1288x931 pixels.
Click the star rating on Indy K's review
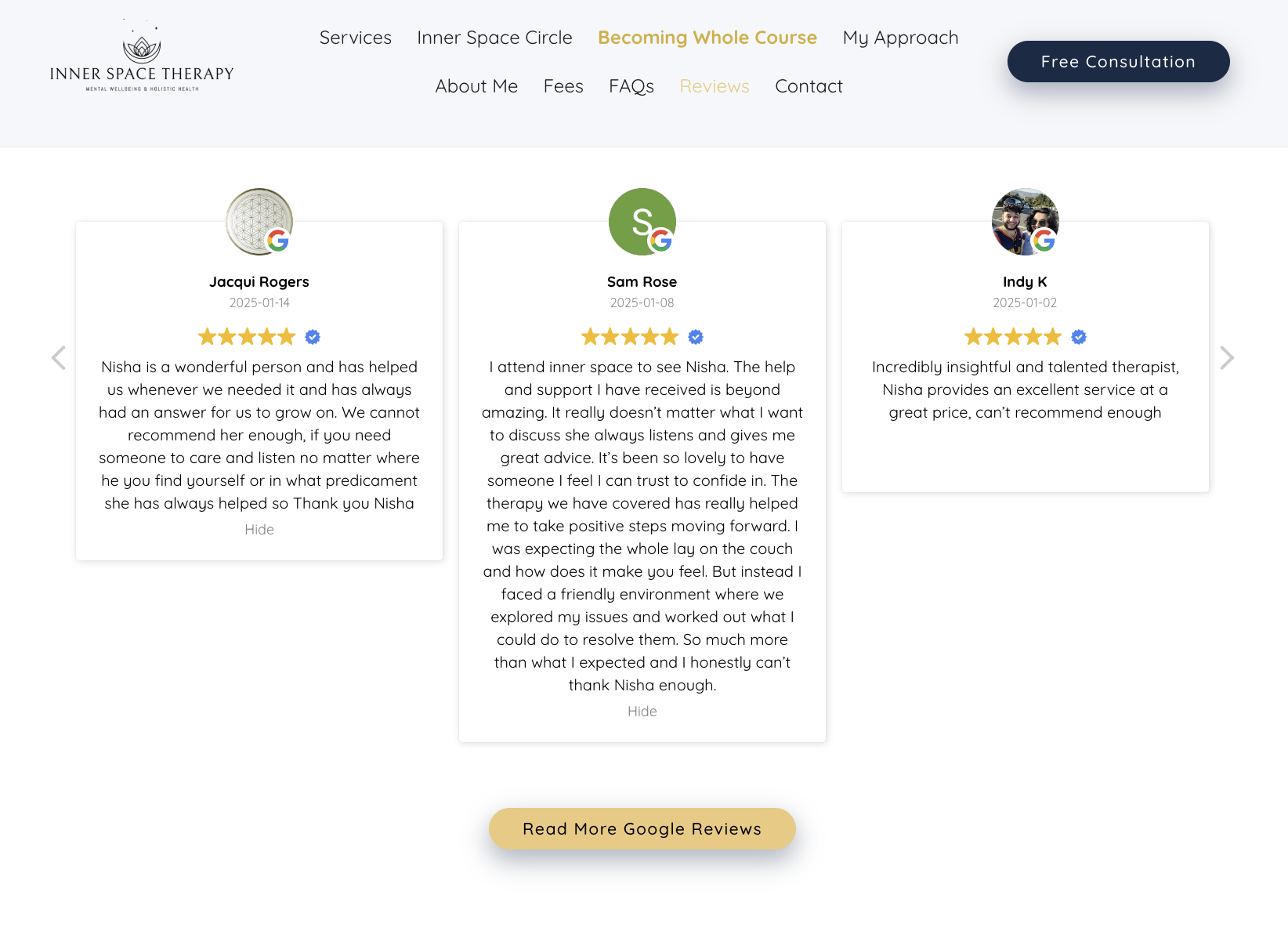(x=1012, y=337)
